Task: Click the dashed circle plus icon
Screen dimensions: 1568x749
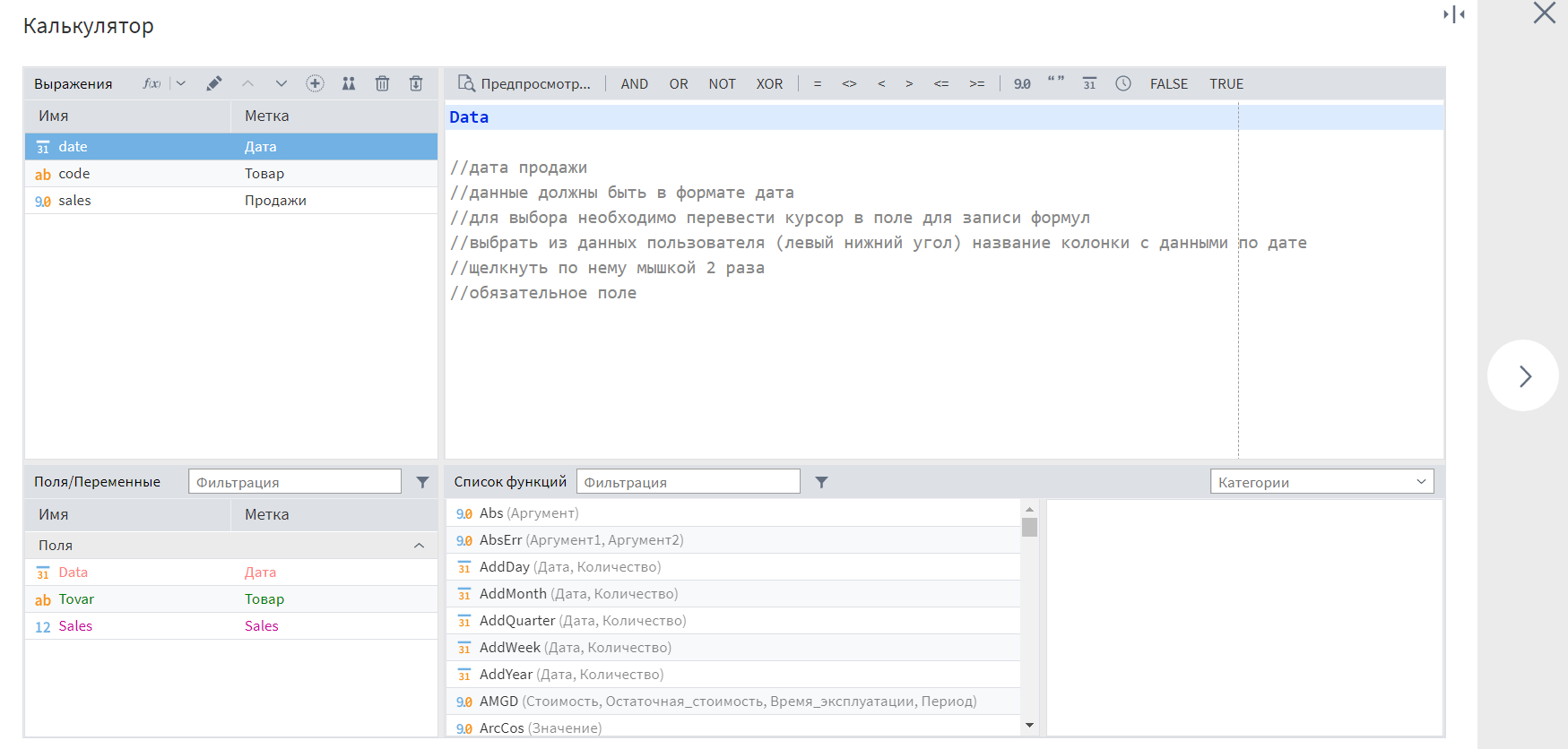Action: 315,83
